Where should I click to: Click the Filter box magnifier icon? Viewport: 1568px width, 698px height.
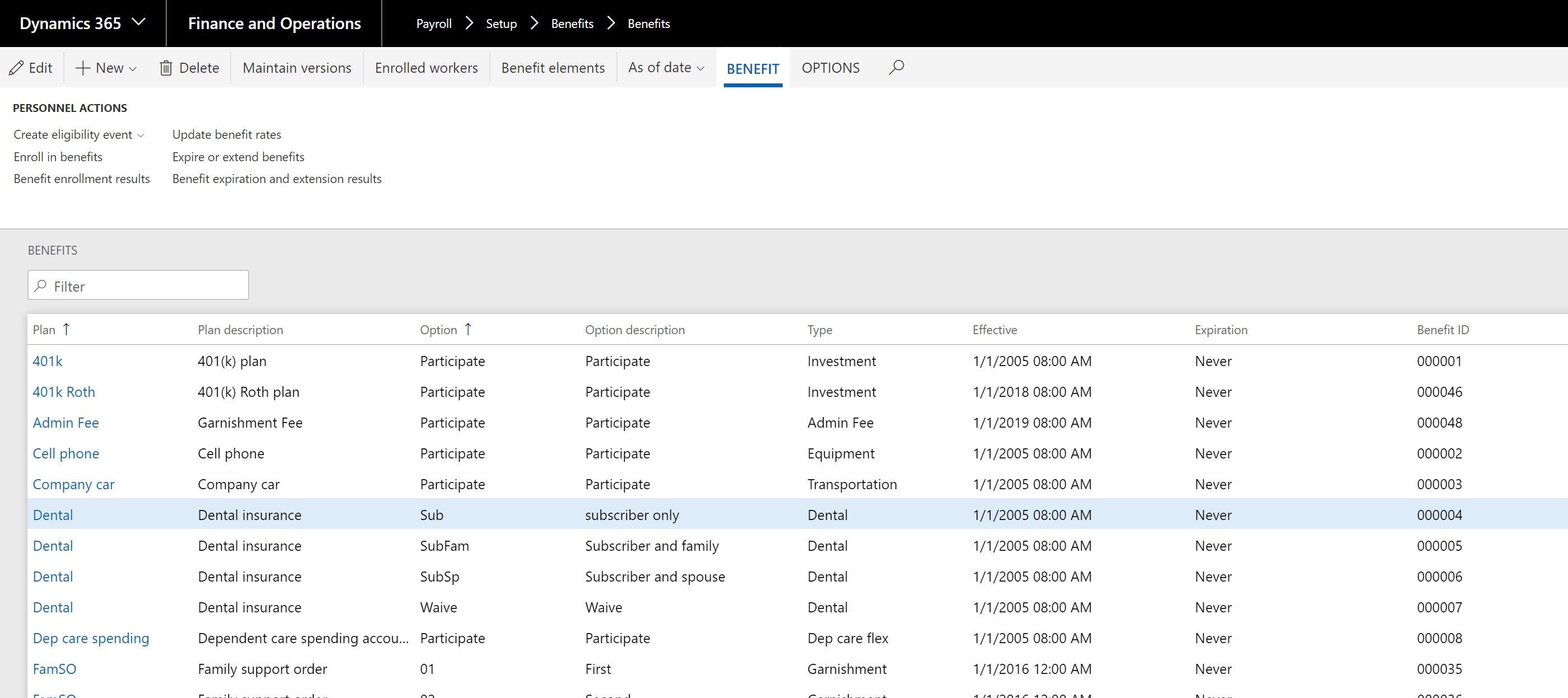pyautogui.click(x=41, y=285)
